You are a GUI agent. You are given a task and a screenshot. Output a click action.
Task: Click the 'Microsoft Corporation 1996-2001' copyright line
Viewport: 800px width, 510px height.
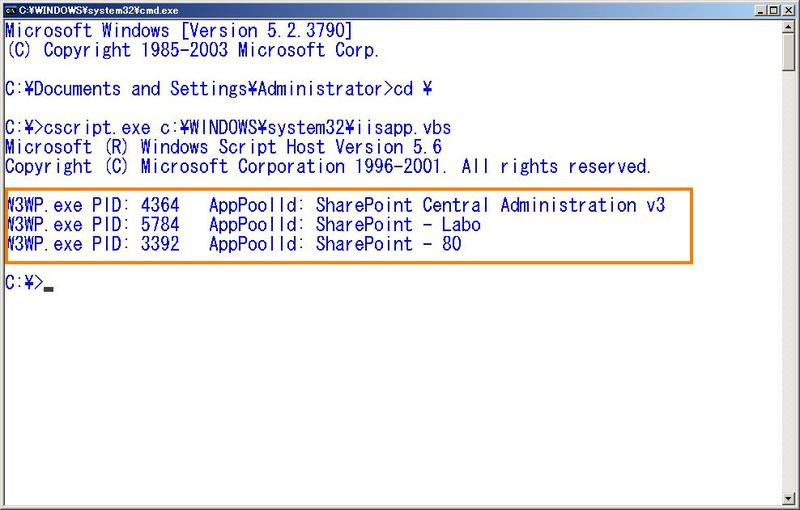pos(328,166)
